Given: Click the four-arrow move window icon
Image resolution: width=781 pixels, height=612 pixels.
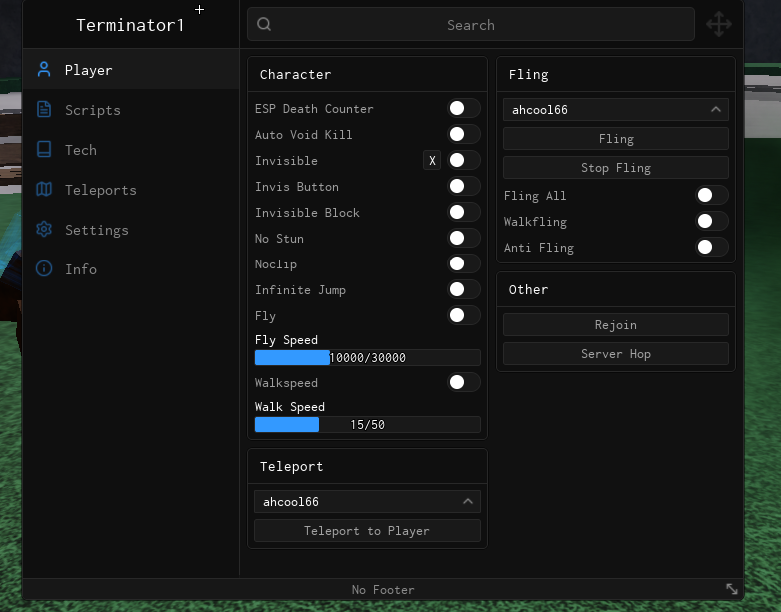Looking at the screenshot, I should pyautogui.click(x=719, y=24).
